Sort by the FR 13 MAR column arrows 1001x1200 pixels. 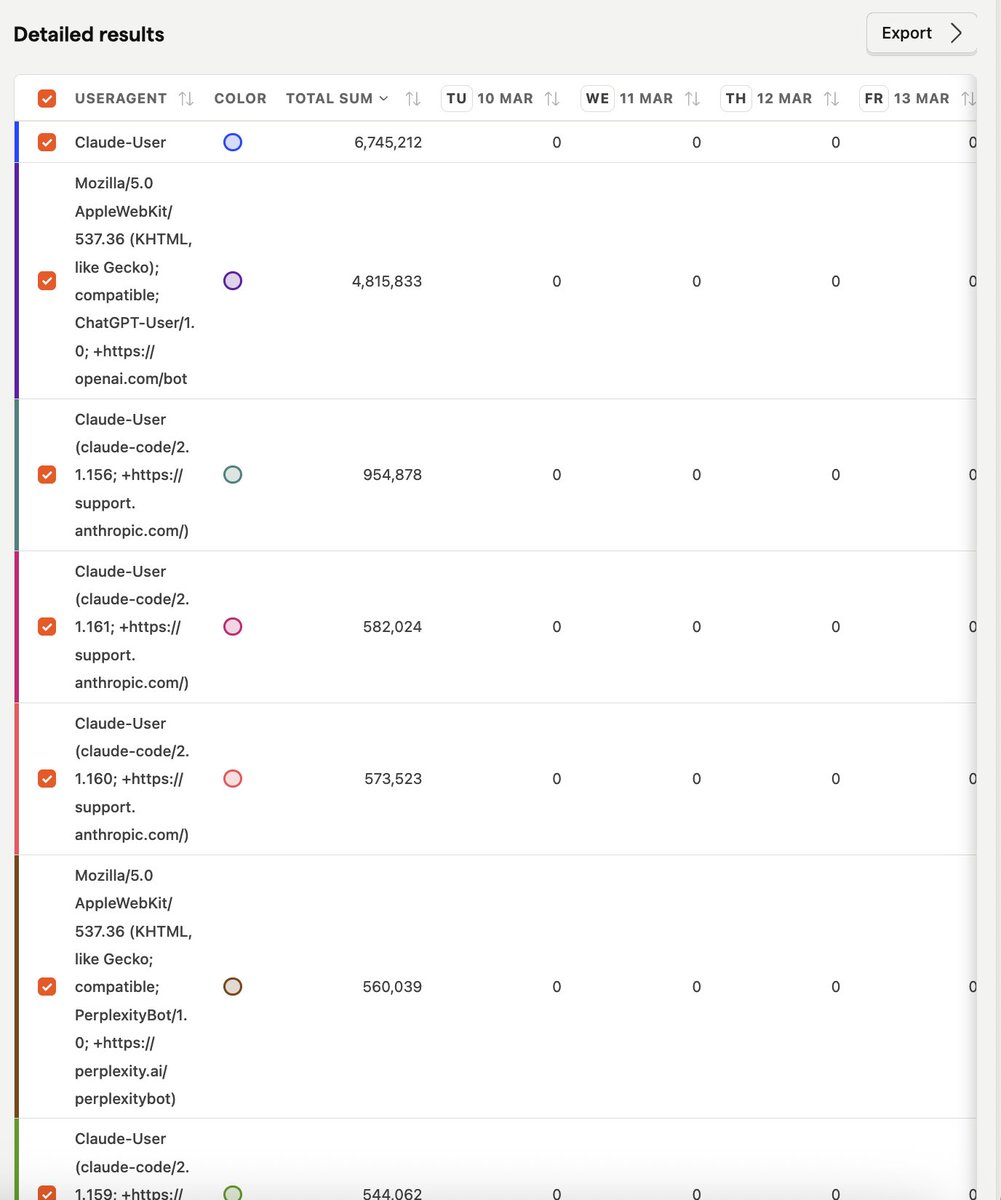[x=968, y=98]
